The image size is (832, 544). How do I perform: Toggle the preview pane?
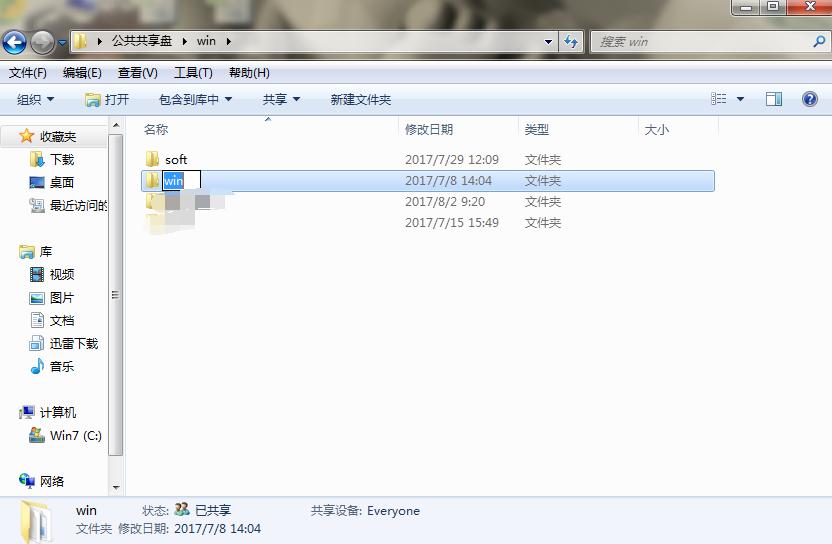(x=774, y=99)
